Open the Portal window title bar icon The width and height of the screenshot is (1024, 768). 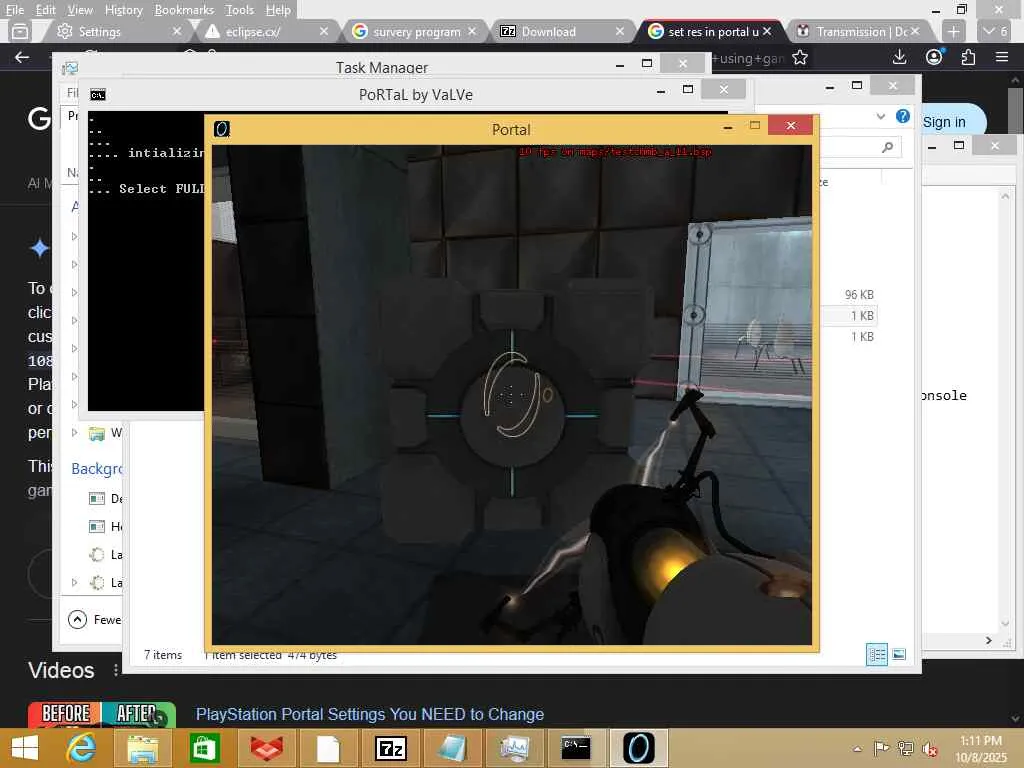click(222, 129)
